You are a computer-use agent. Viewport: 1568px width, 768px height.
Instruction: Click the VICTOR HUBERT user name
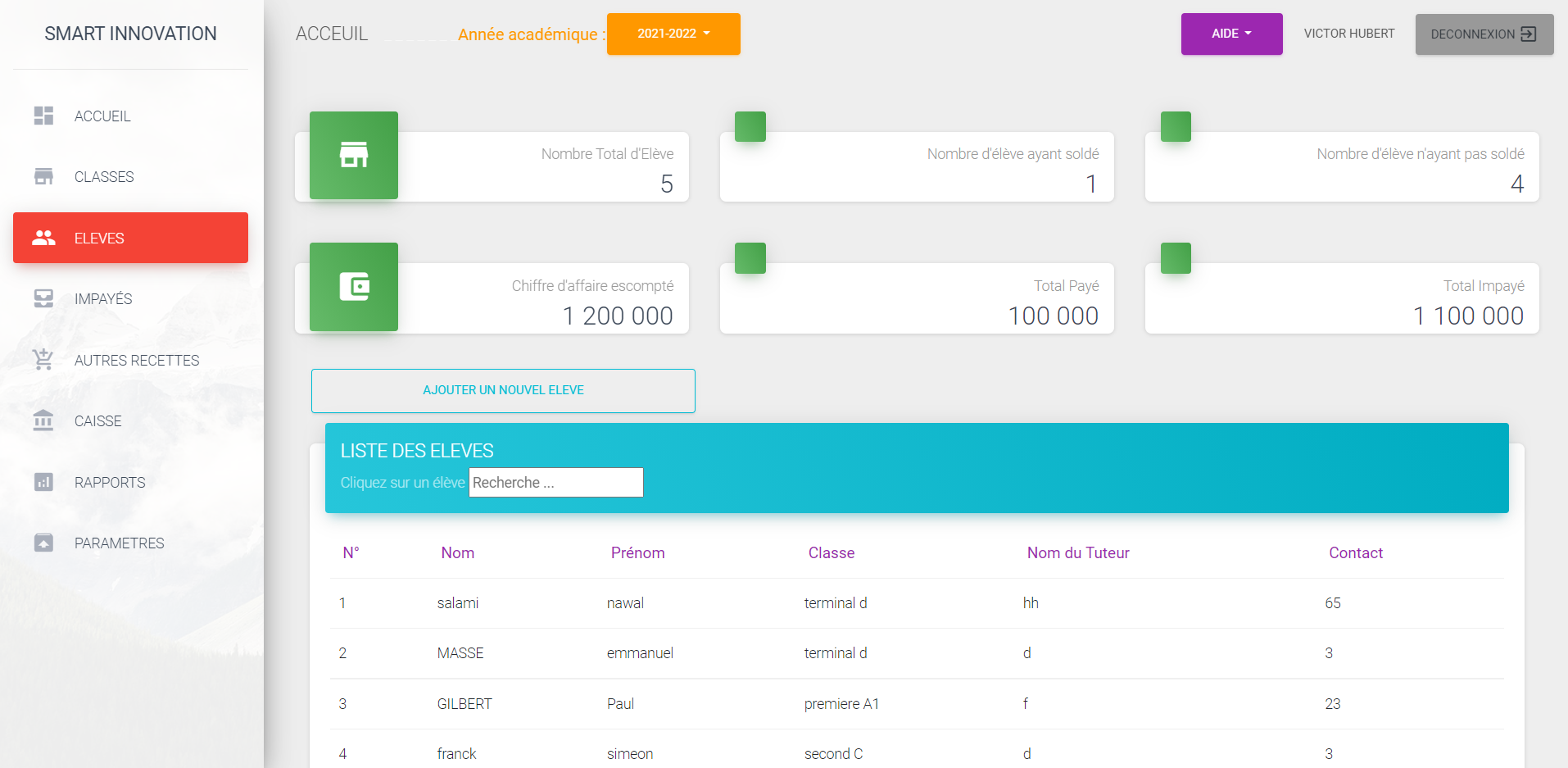(x=1348, y=34)
